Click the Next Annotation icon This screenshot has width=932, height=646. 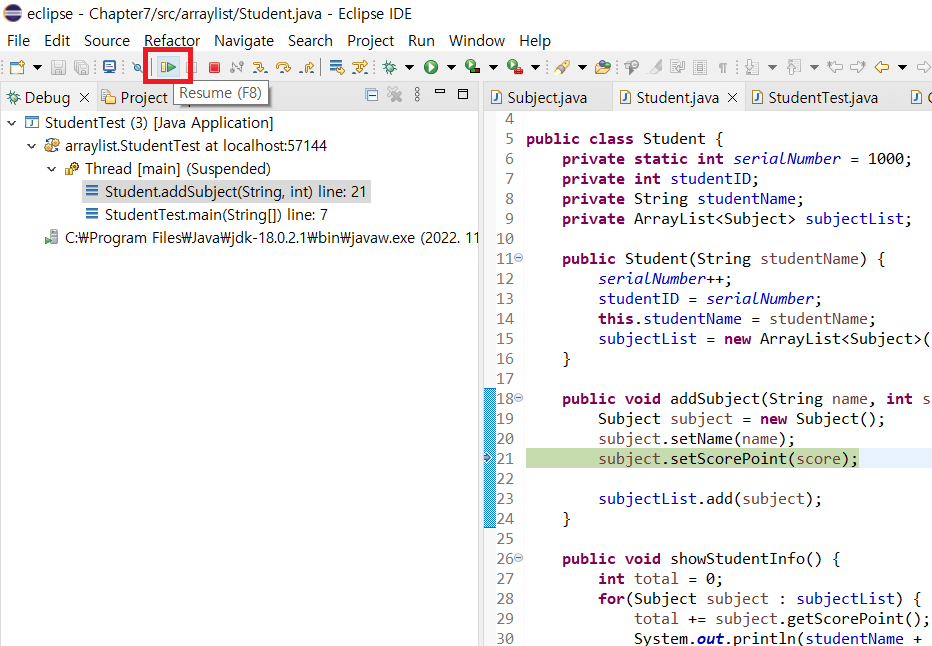point(752,67)
